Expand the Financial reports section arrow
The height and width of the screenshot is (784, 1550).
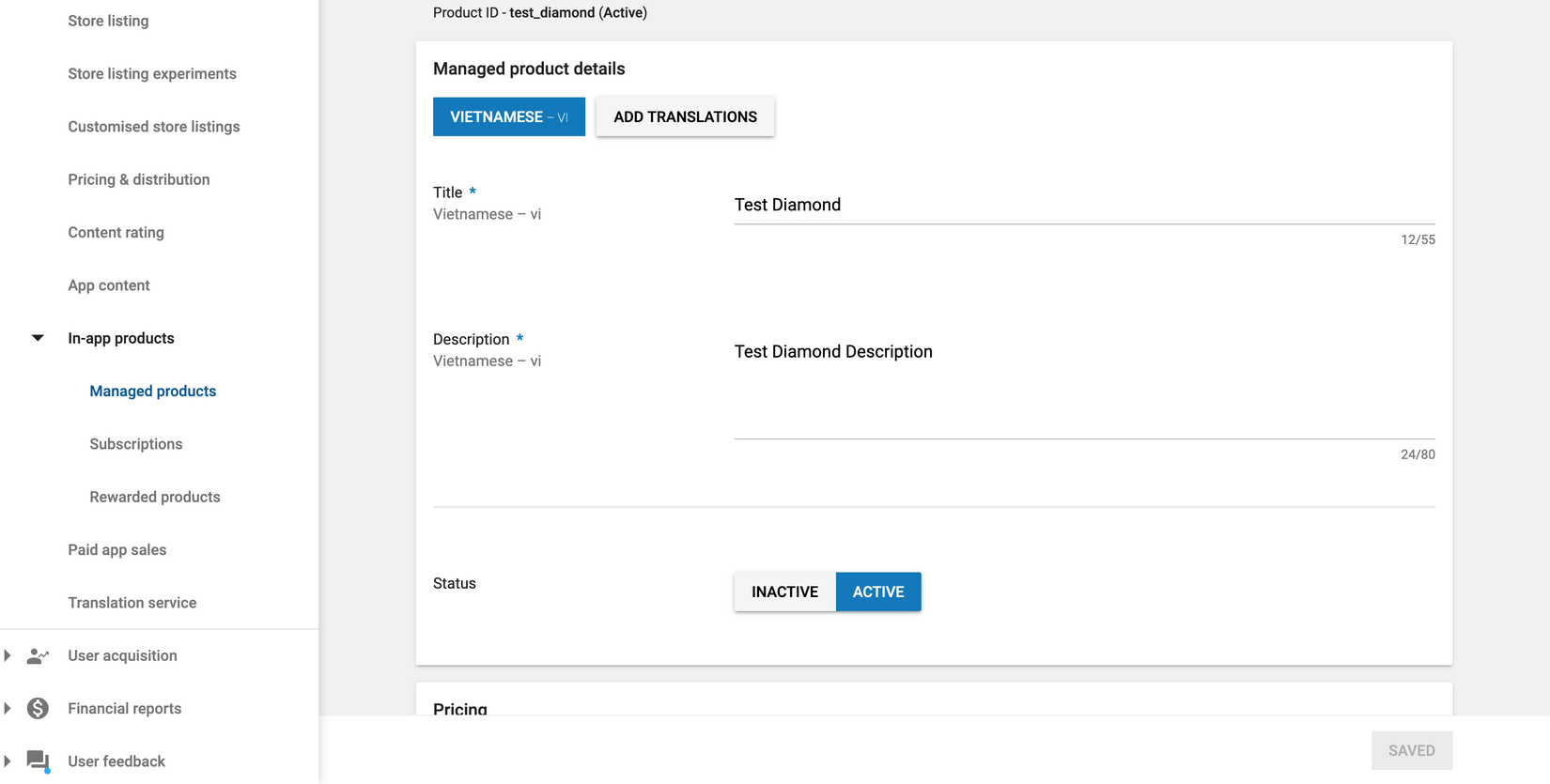pos(8,709)
